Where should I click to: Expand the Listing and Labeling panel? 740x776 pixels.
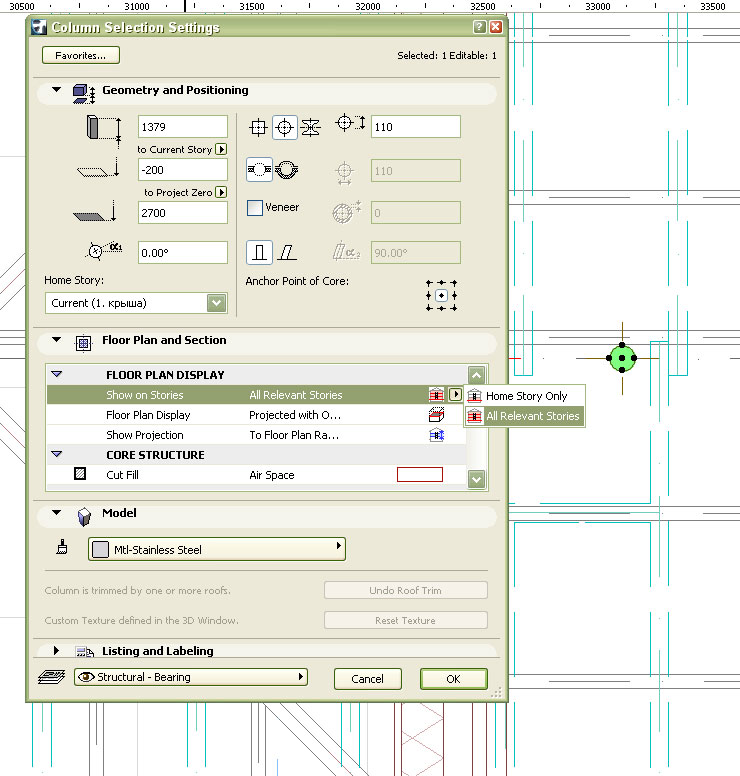(56, 650)
